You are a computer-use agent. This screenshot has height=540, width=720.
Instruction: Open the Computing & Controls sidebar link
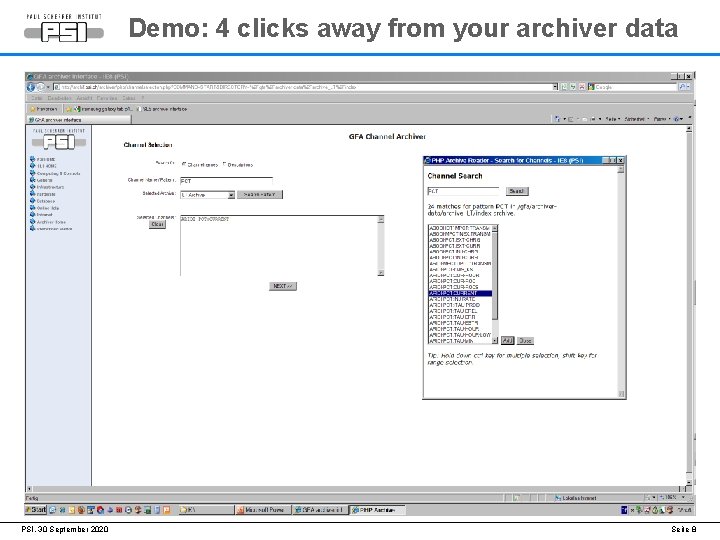[x=58, y=174]
